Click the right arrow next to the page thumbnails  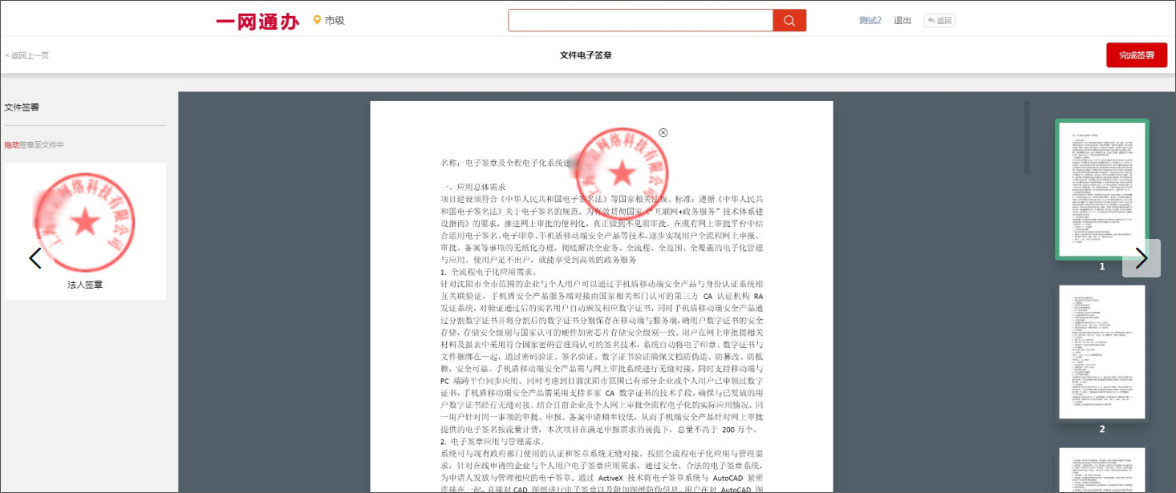(x=1142, y=258)
